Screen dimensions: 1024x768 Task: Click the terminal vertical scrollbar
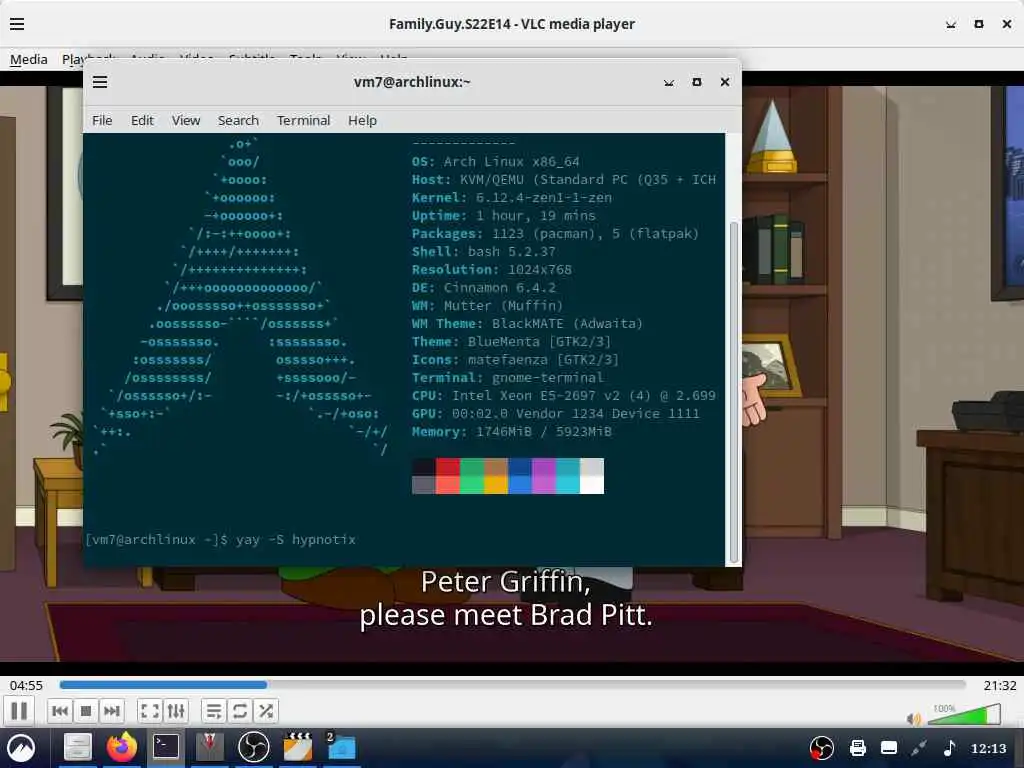(733, 392)
